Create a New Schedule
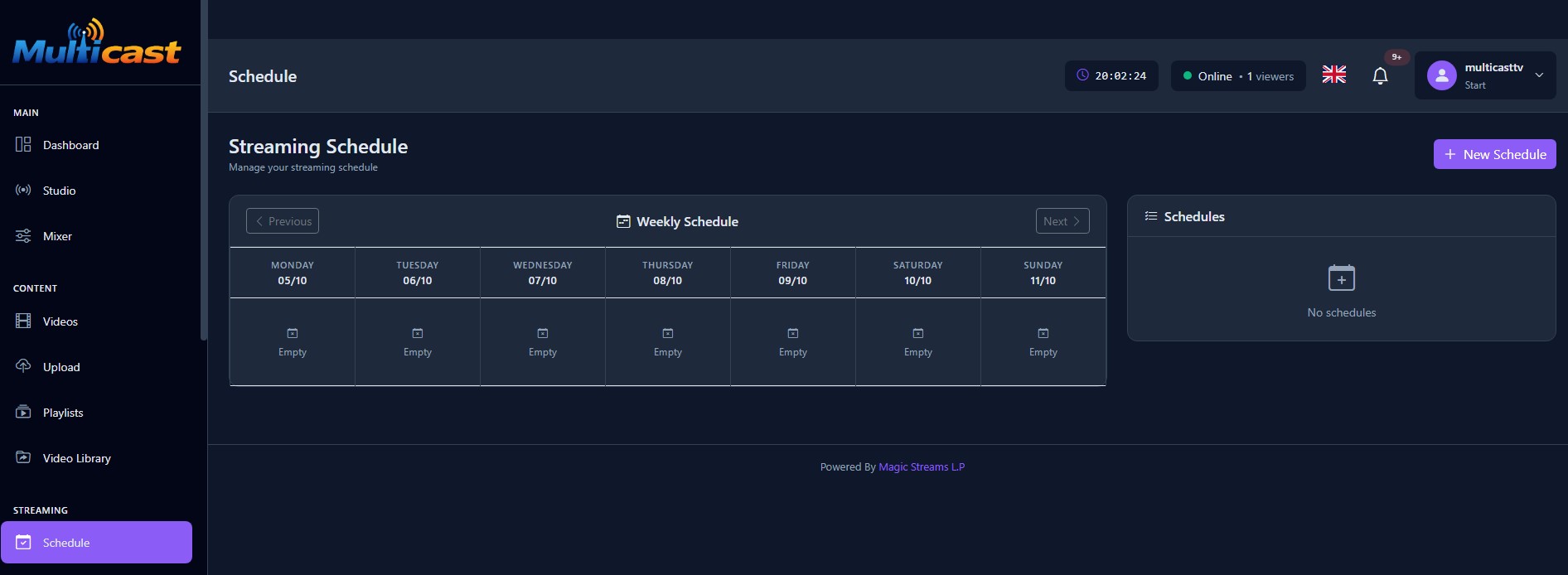1568x575 pixels. [x=1495, y=154]
